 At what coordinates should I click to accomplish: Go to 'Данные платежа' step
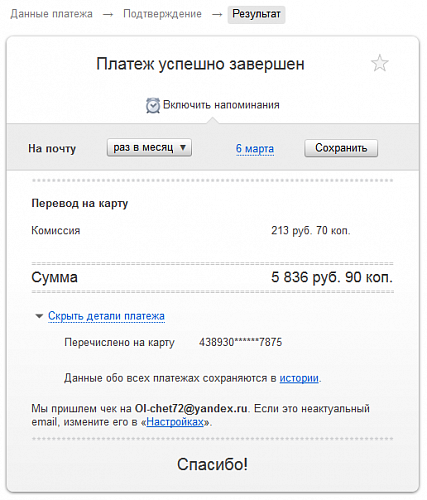[x=51, y=14]
